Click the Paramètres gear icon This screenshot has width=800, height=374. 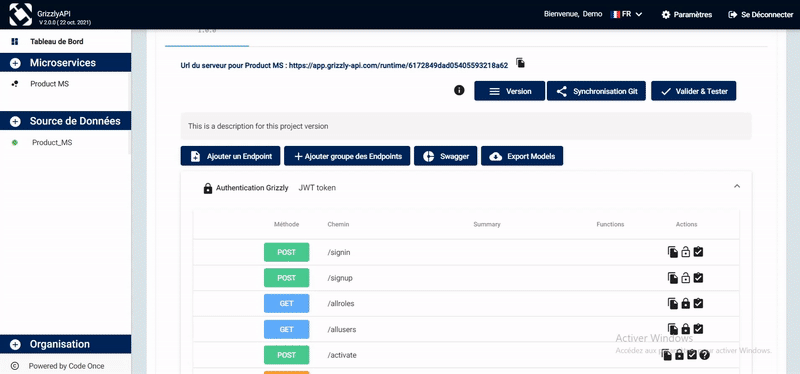(666, 15)
